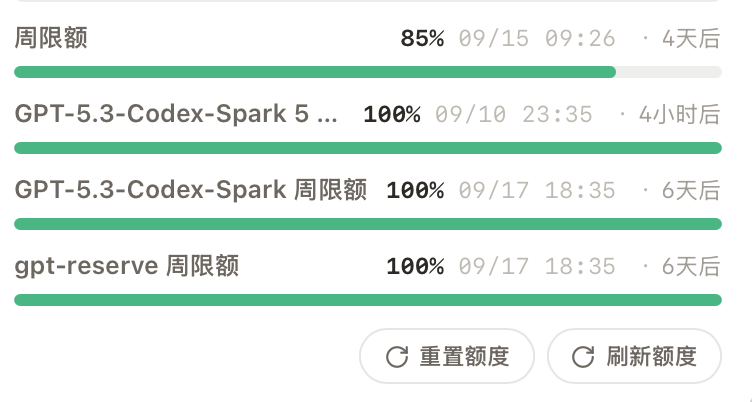
Task: Click the 85% usage percentage
Action: 422,38
